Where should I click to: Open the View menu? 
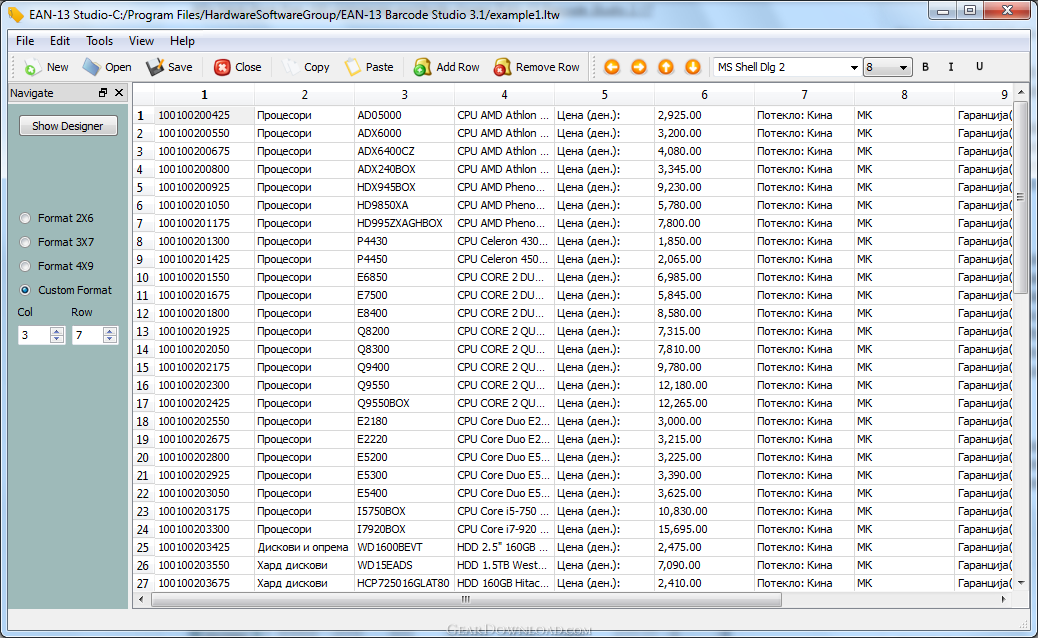[x=141, y=41]
